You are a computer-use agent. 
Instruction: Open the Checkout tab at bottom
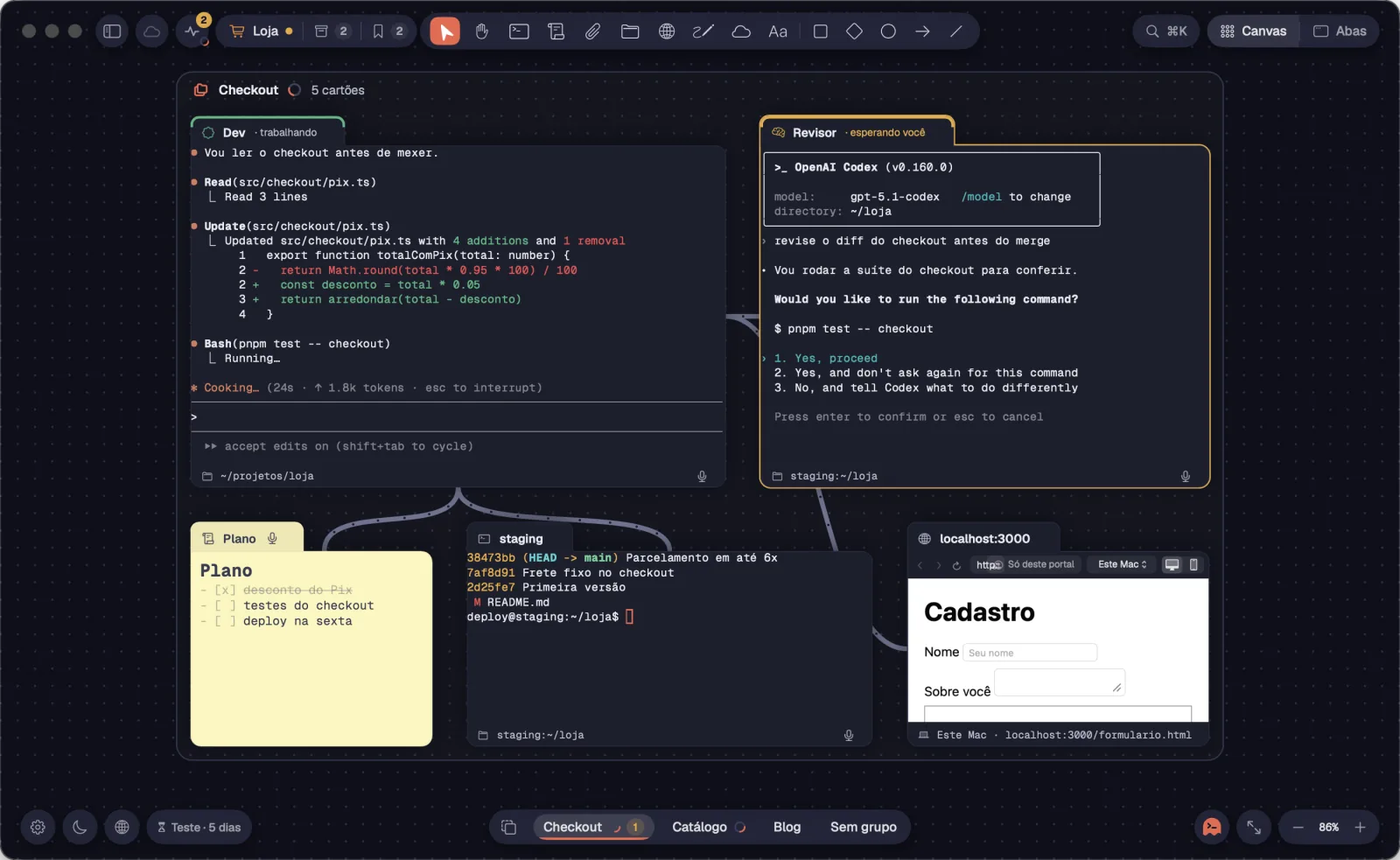point(592,827)
